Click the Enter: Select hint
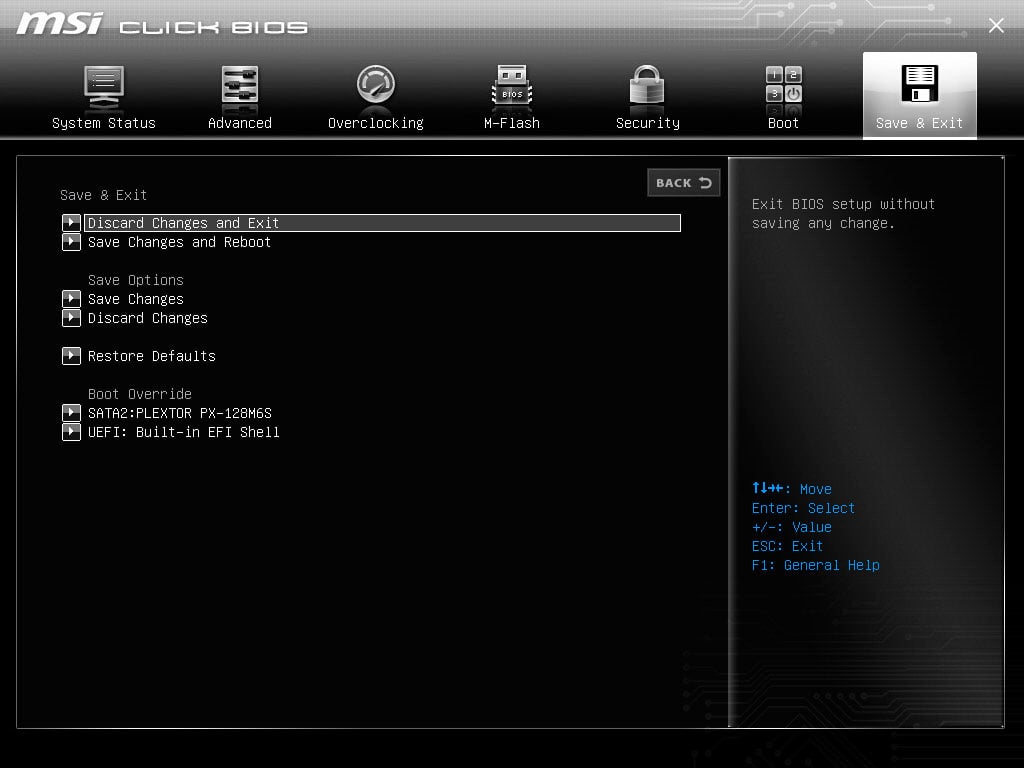The width and height of the screenshot is (1024, 768). [803, 508]
